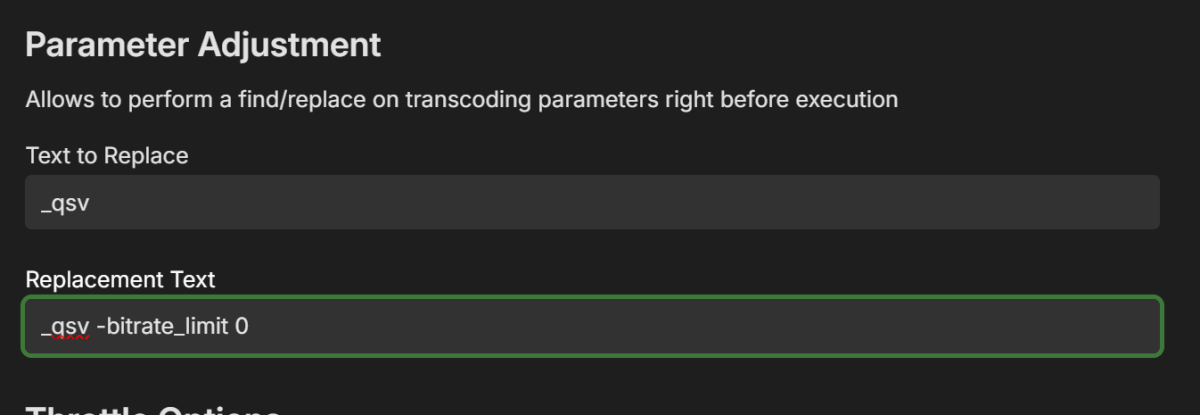
Task: Select the Parameter Adjustment heading
Action: (203, 45)
